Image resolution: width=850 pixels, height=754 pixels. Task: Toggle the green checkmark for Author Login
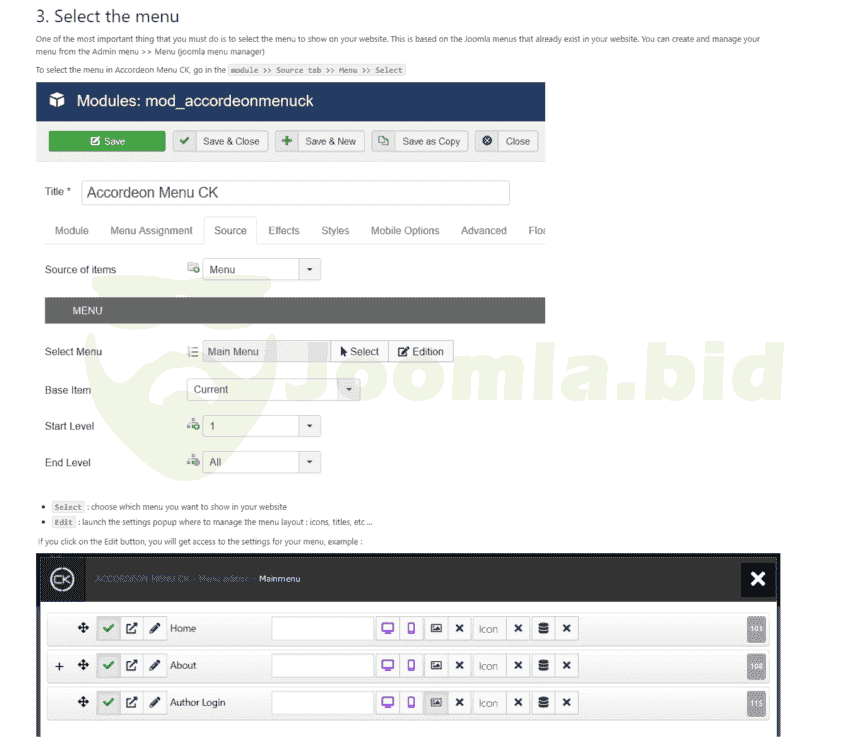pos(108,703)
